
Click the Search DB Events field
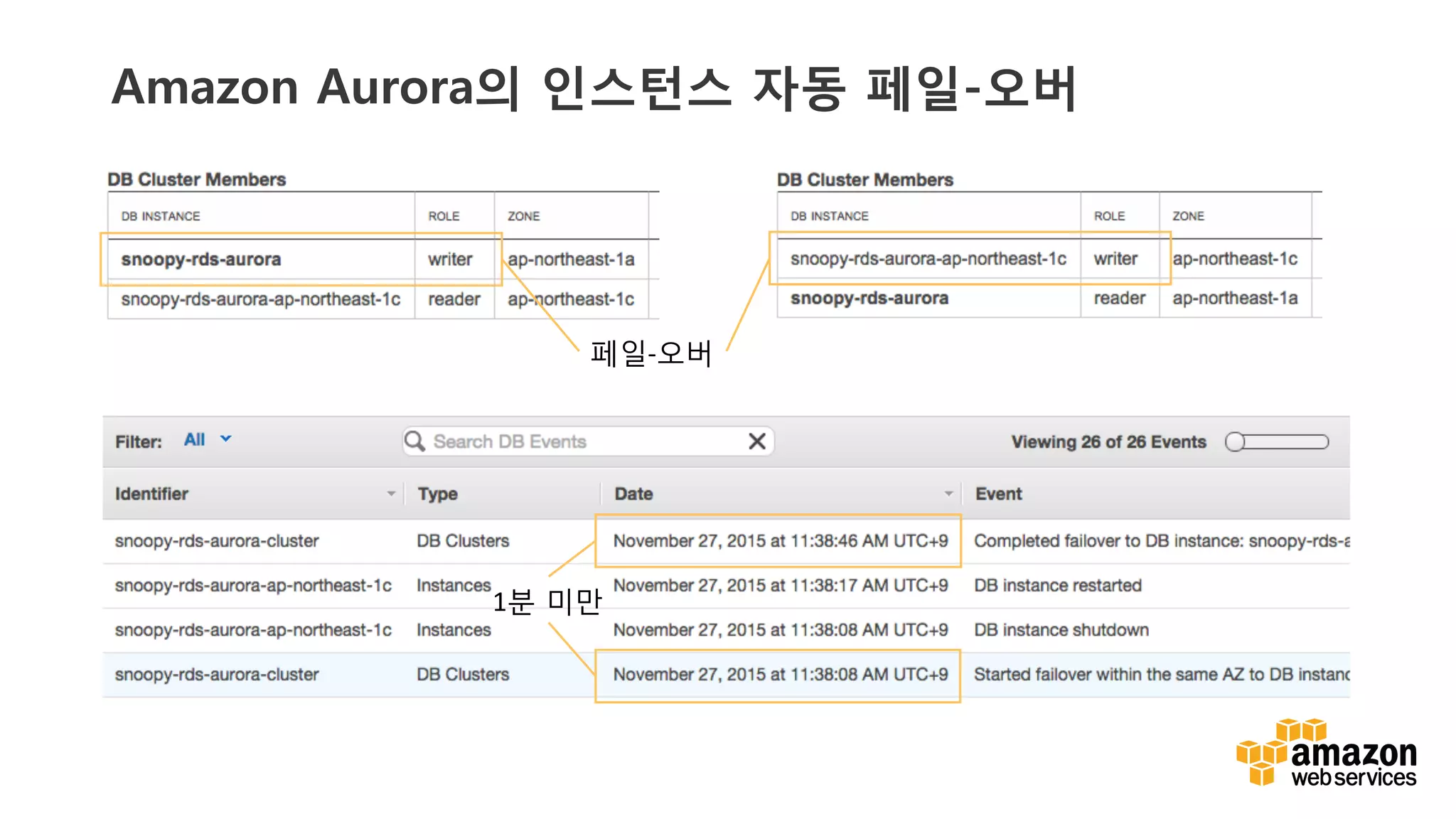click(587, 441)
